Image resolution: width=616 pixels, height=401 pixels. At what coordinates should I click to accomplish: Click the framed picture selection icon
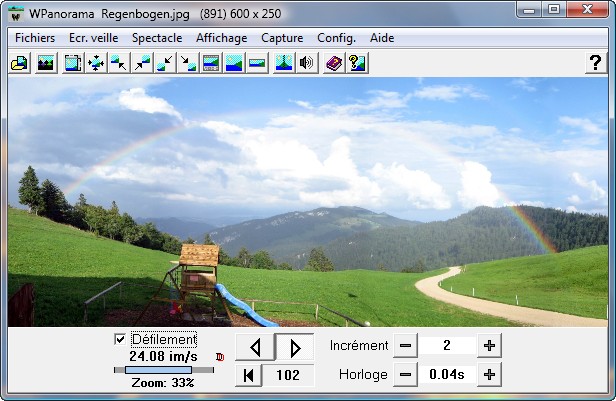[72, 63]
